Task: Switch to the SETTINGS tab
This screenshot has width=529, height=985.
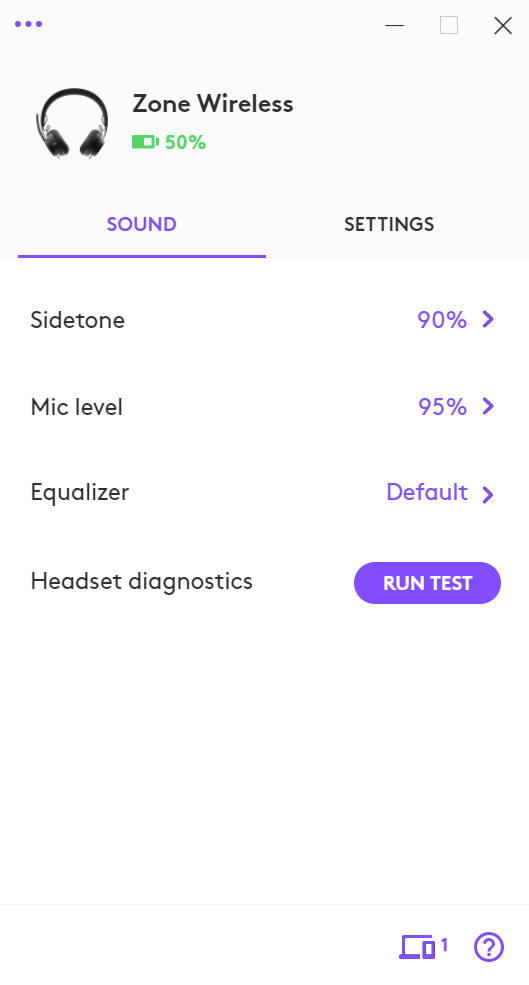Action: (389, 224)
